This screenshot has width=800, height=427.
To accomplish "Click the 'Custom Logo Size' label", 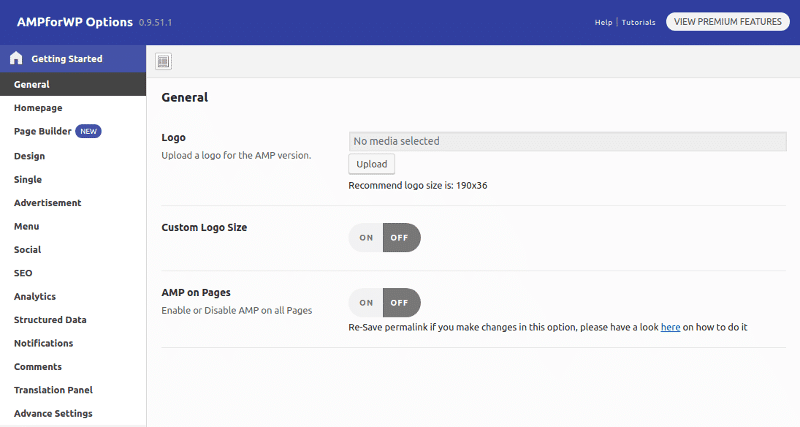I will tap(204, 228).
